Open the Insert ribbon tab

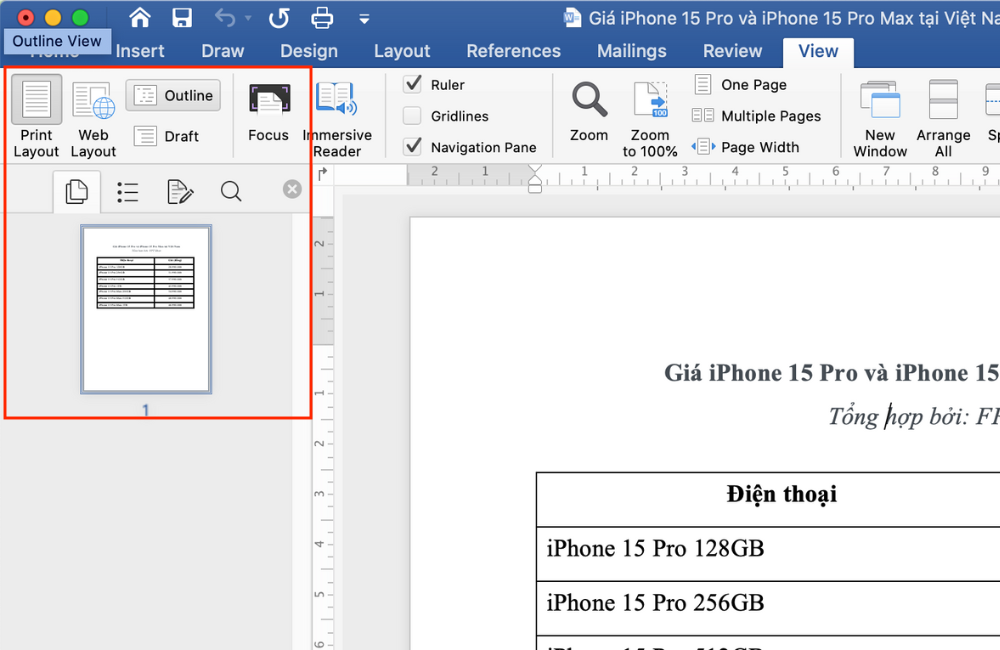coord(140,51)
